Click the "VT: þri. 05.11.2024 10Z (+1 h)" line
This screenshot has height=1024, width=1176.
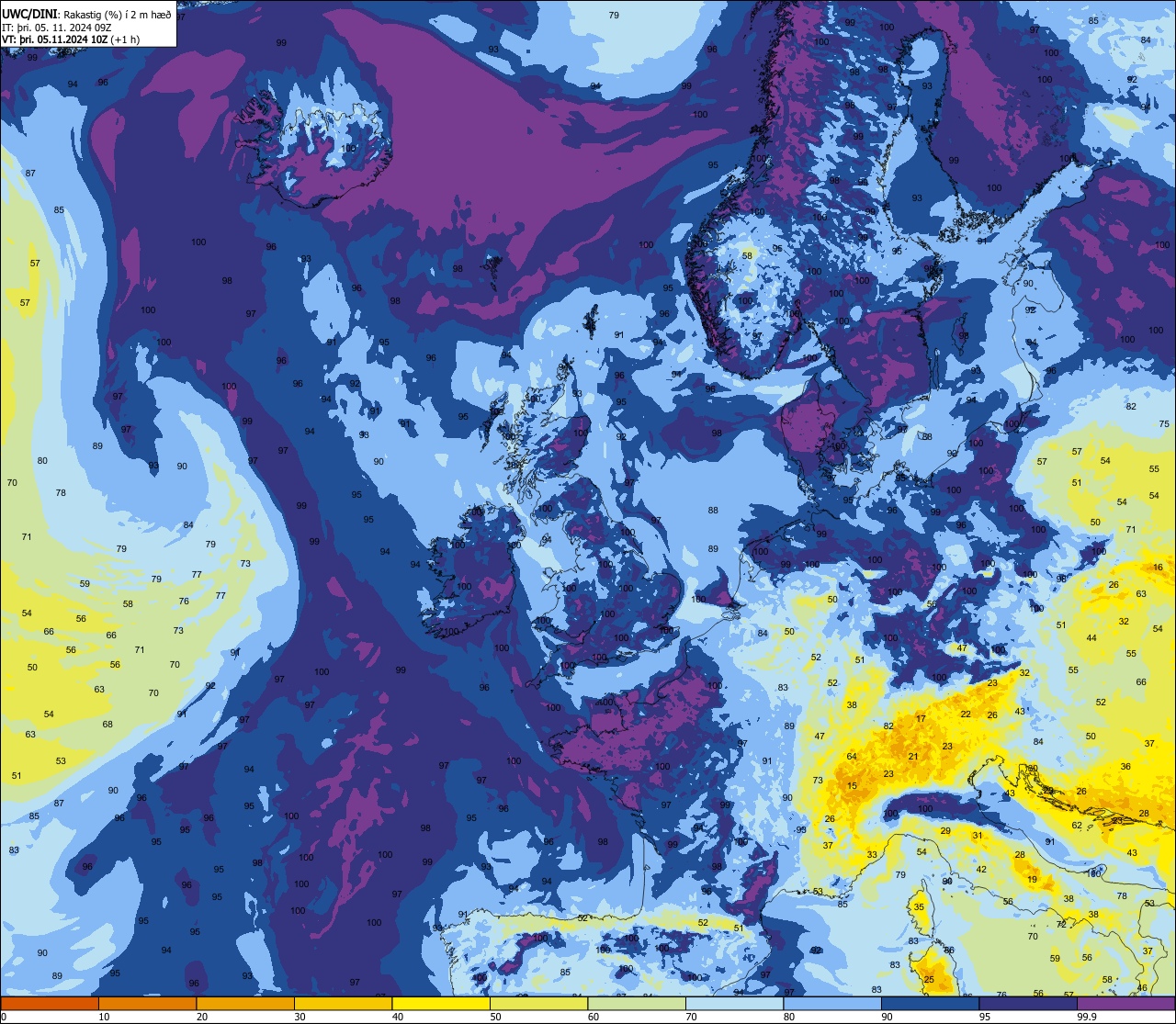pyautogui.click(x=71, y=40)
